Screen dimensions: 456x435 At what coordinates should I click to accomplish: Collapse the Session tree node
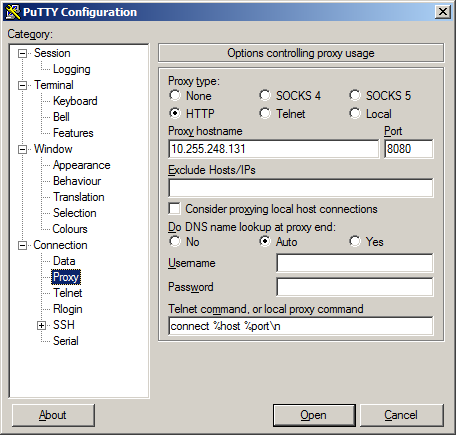22,53
